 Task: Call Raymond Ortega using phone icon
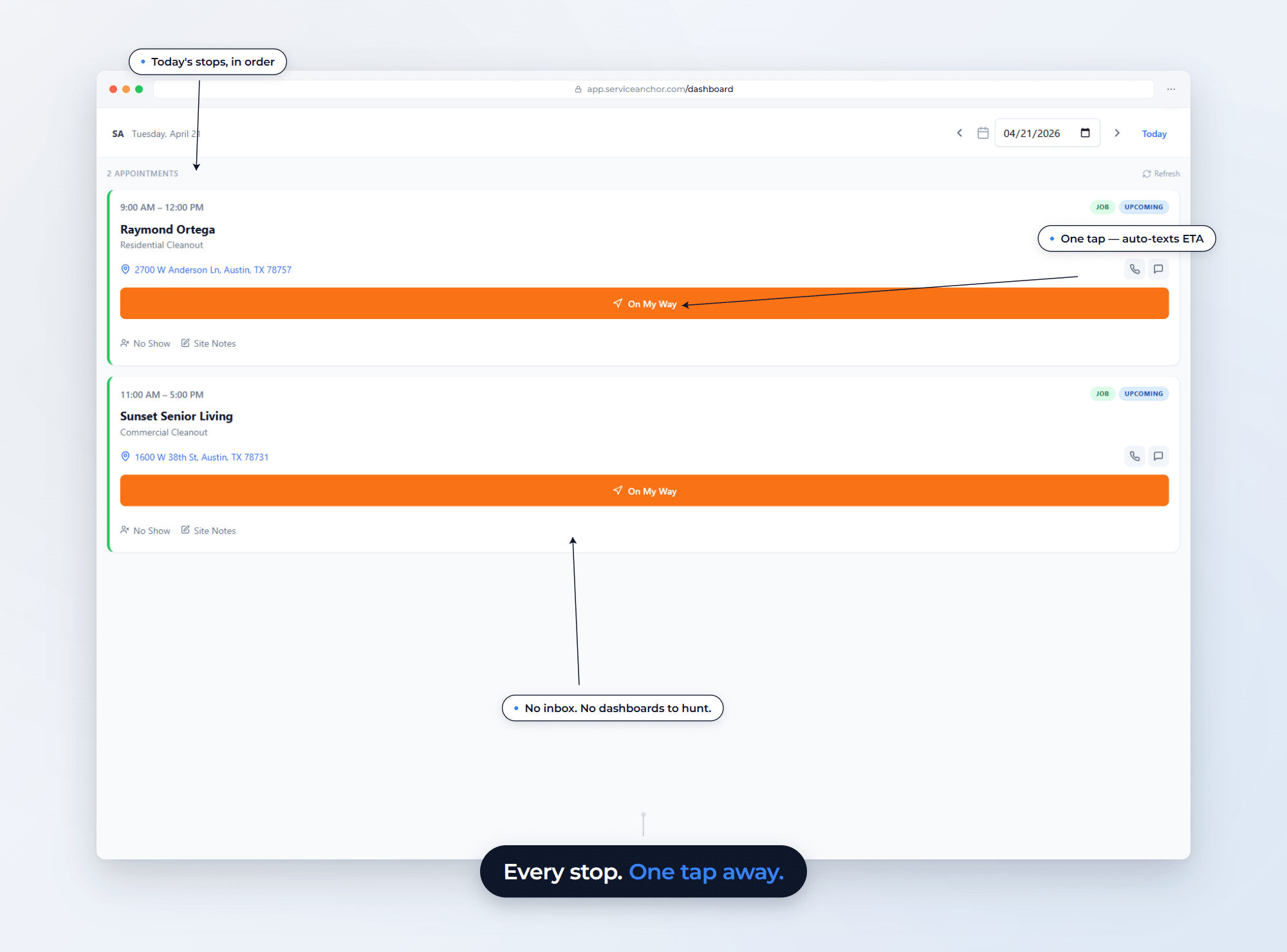[x=1134, y=269]
